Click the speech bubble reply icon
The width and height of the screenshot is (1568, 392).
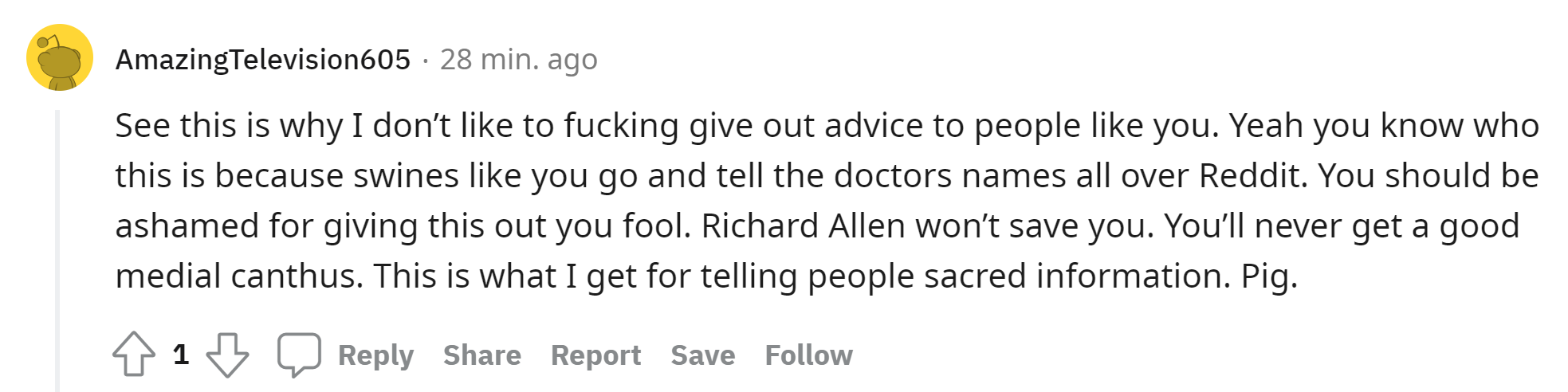[x=299, y=354]
